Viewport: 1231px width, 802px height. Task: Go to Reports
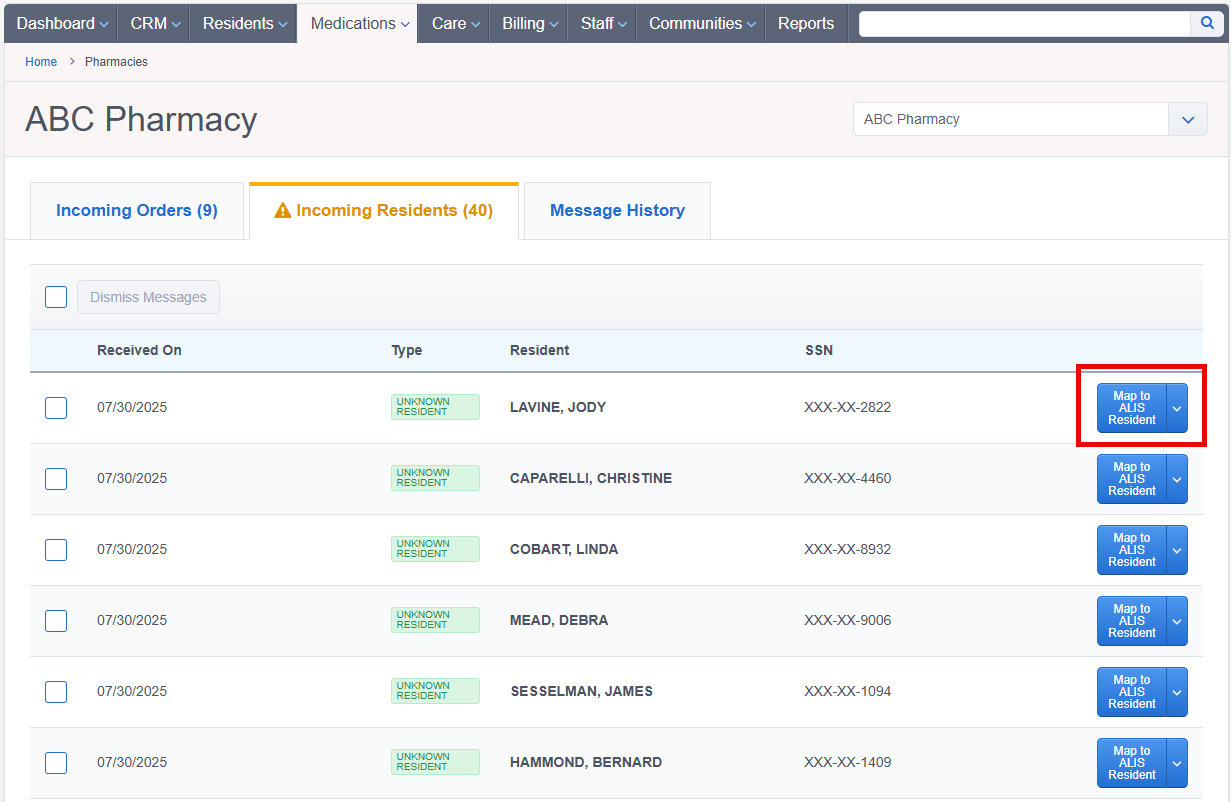pyautogui.click(x=806, y=23)
